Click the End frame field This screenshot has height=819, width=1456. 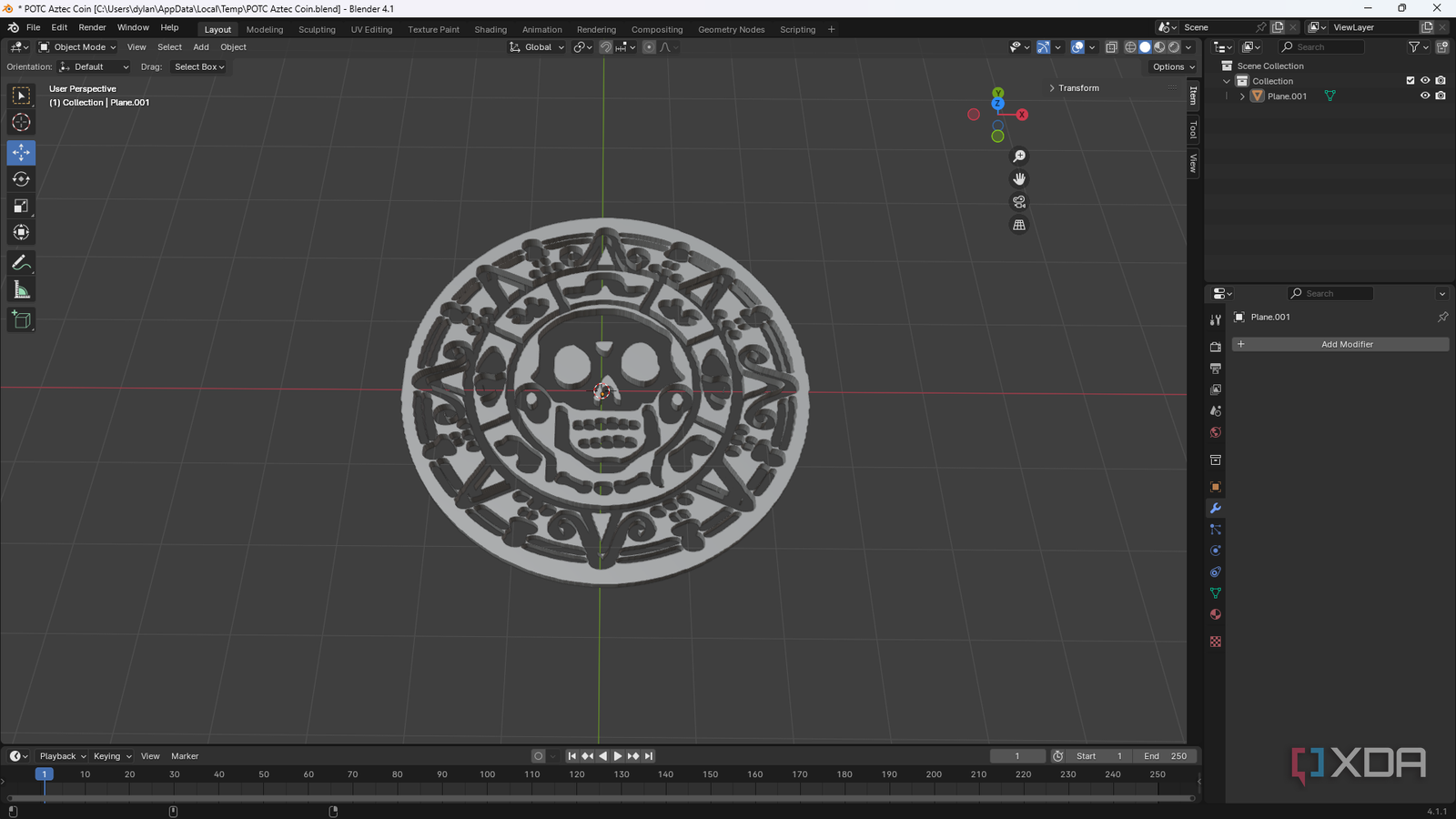[1166, 756]
